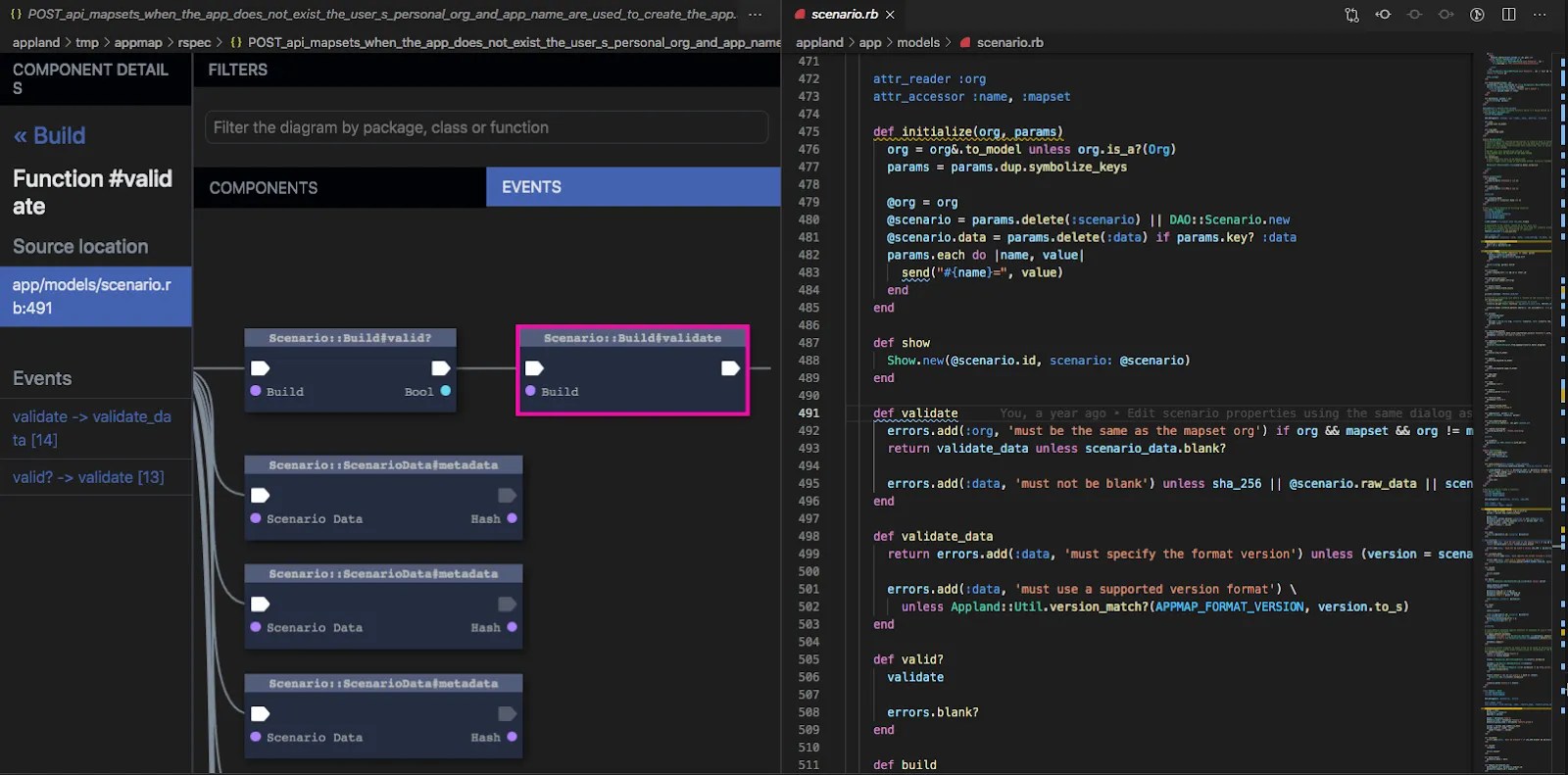This screenshot has height=775, width=1568.
Task: Click 'def initialize(org, params)' line
Action: pyautogui.click(x=967, y=131)
